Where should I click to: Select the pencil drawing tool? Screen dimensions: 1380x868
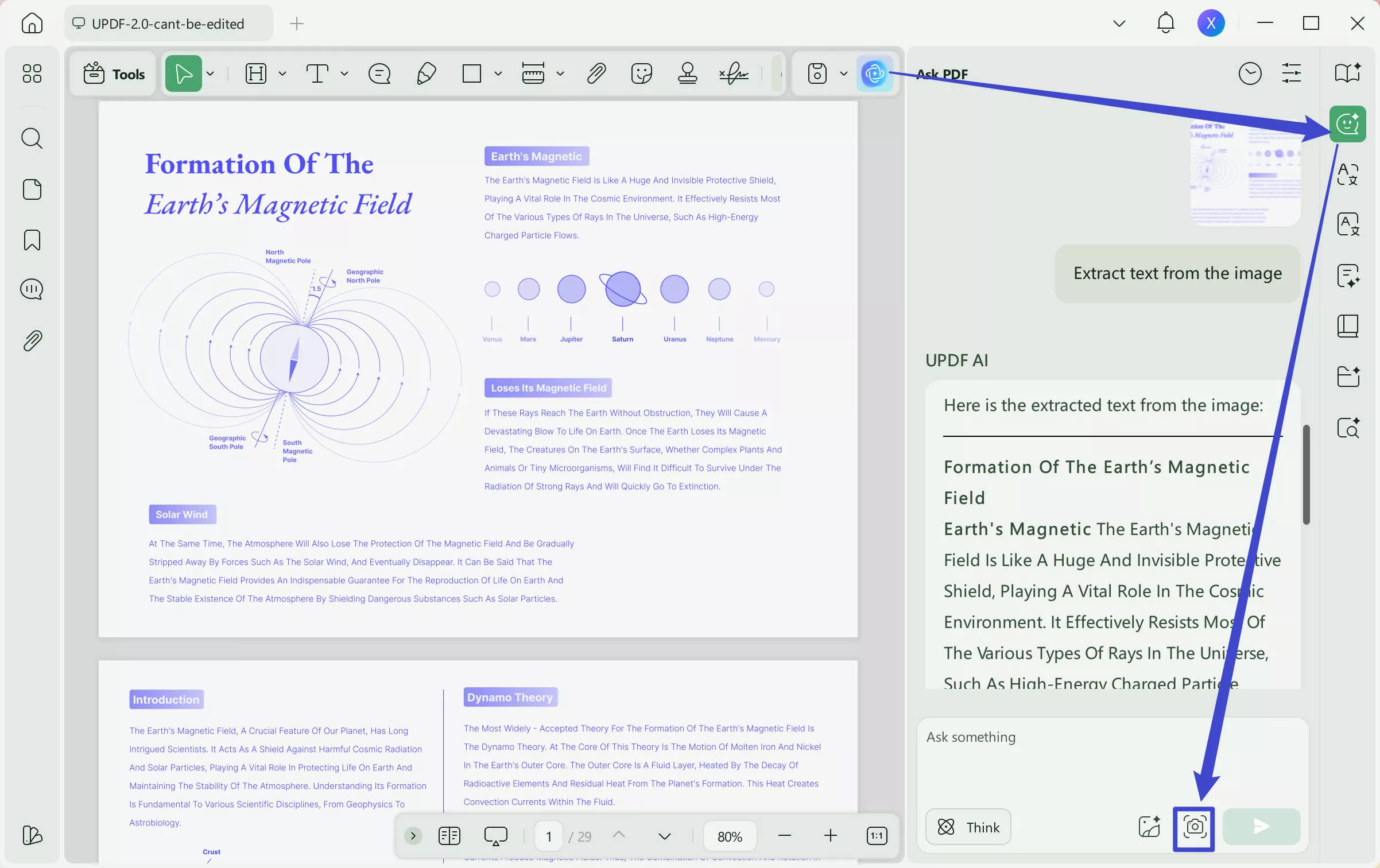click(x=426, y=73)
